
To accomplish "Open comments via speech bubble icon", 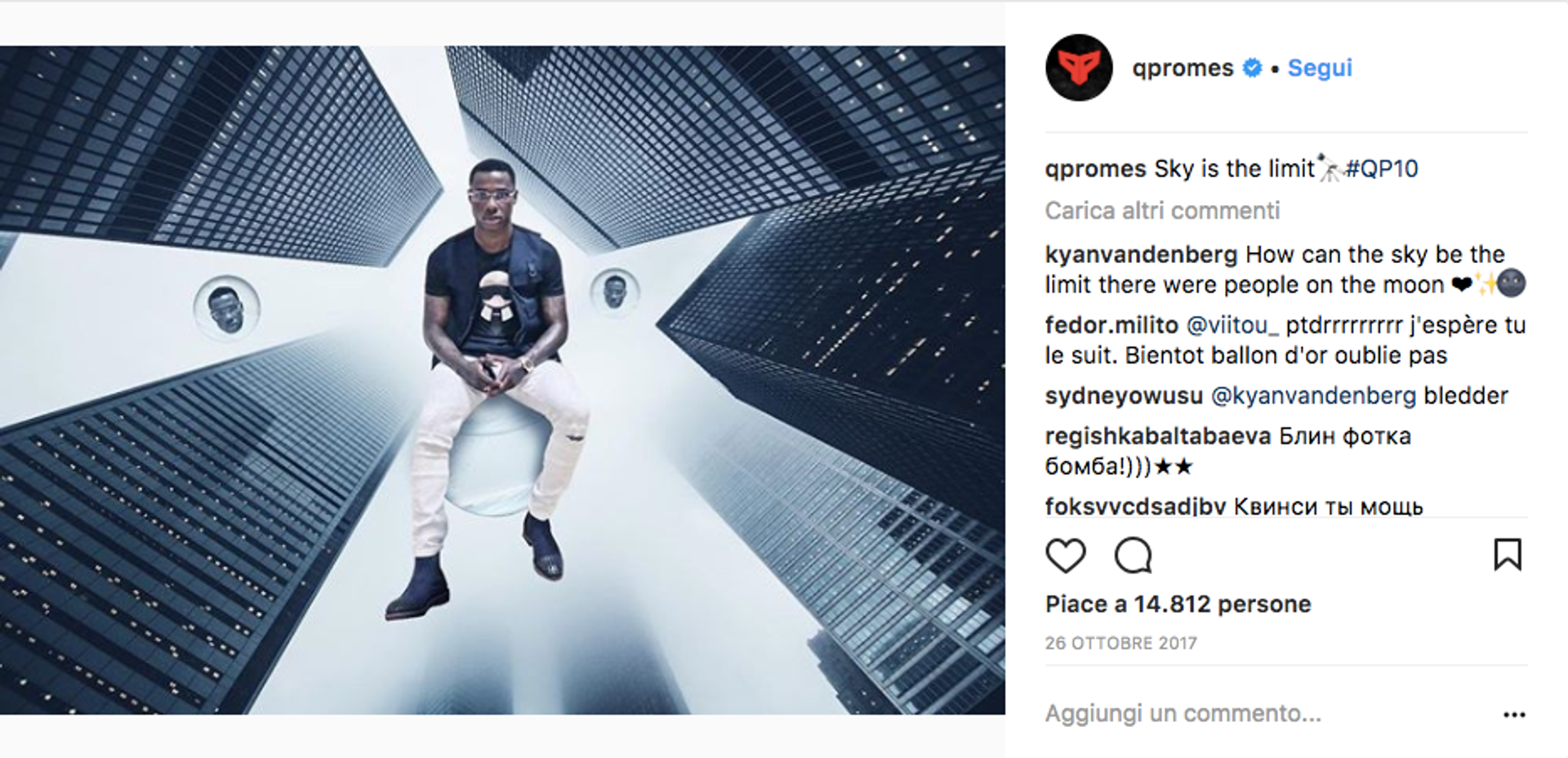I will pos(1134,556).
